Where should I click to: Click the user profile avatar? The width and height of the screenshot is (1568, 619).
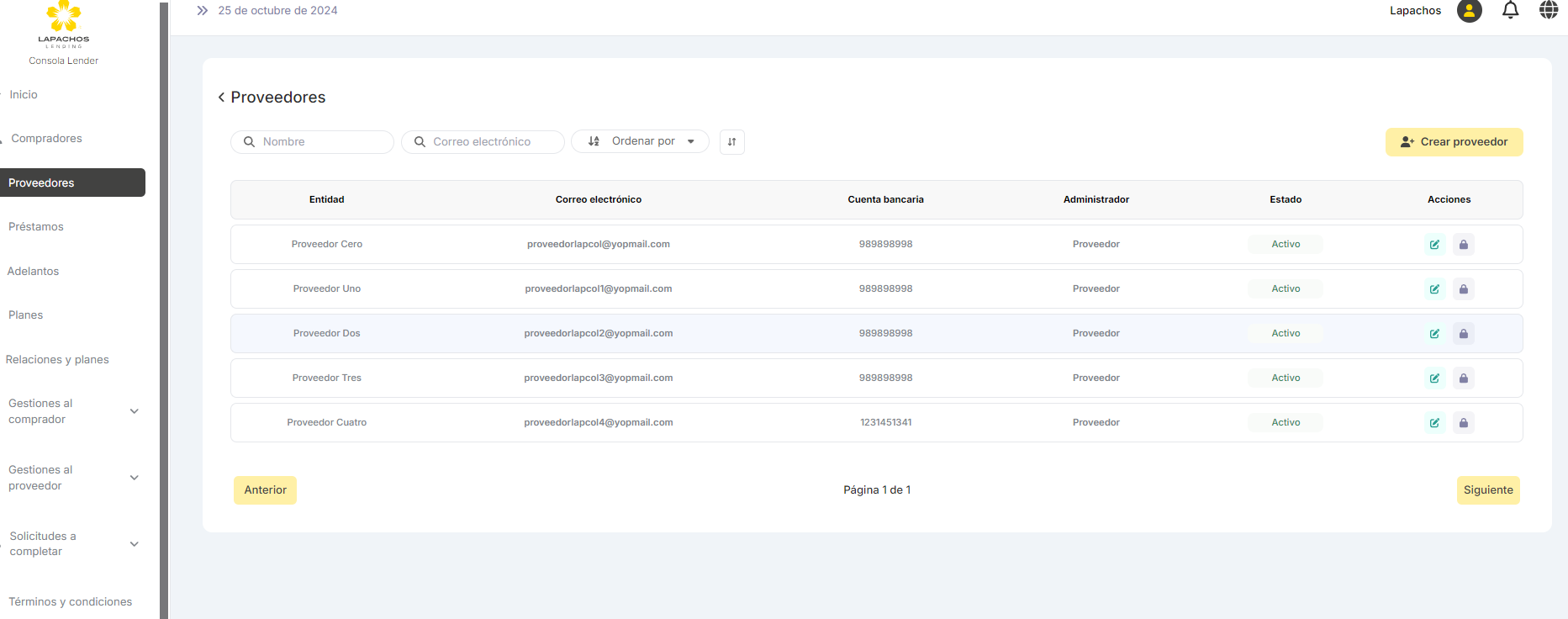coord(1469,11)
